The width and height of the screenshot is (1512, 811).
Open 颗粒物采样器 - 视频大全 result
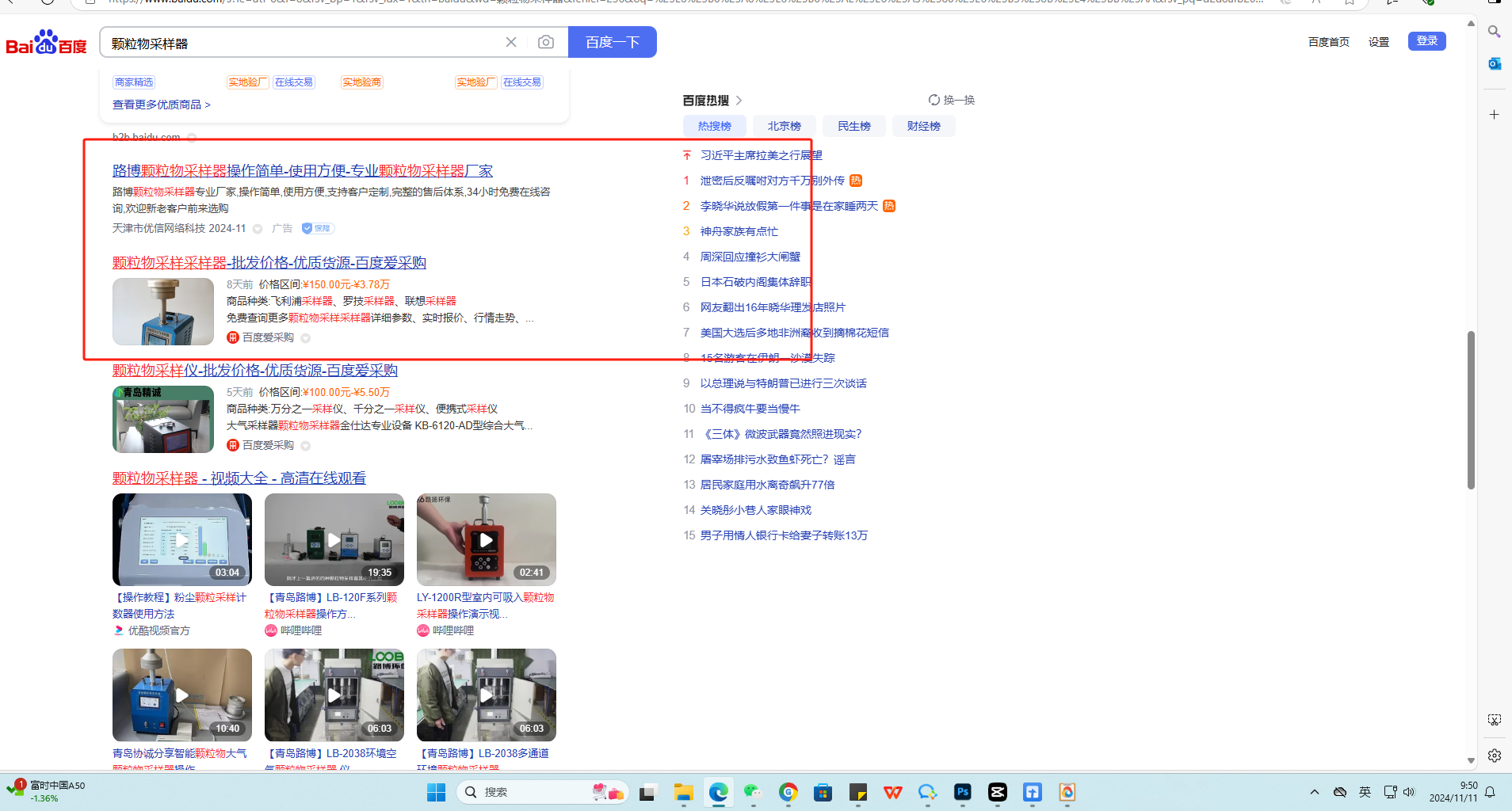point(239,478)
